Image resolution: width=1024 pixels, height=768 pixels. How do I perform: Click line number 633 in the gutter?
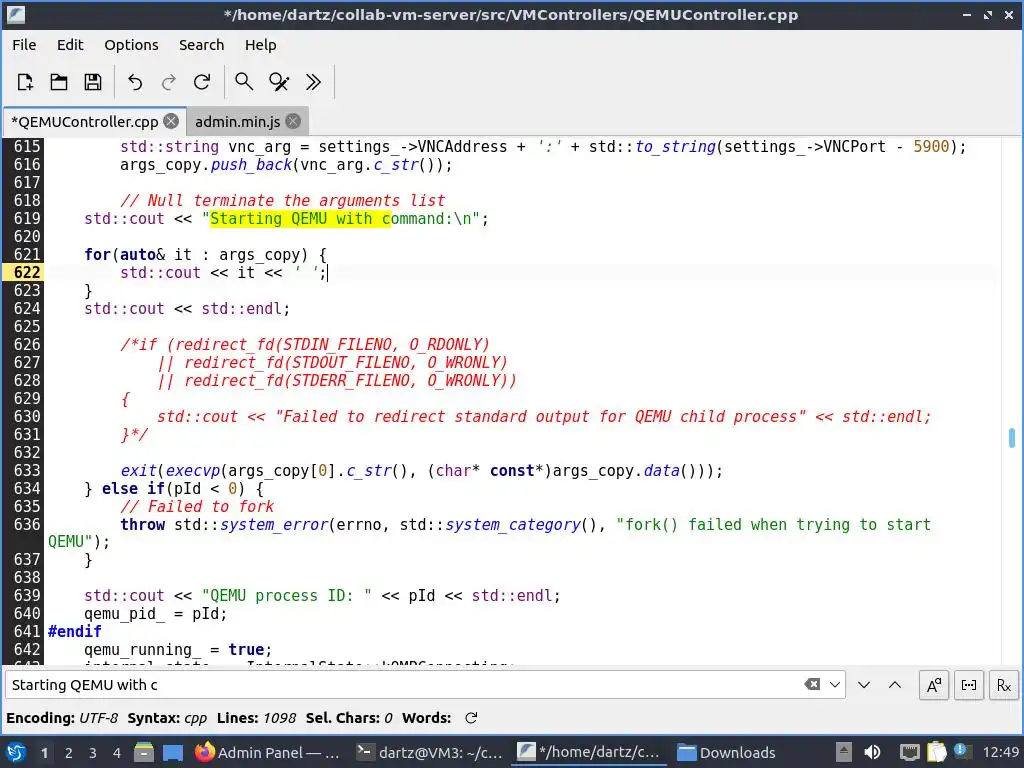[27, 470]
